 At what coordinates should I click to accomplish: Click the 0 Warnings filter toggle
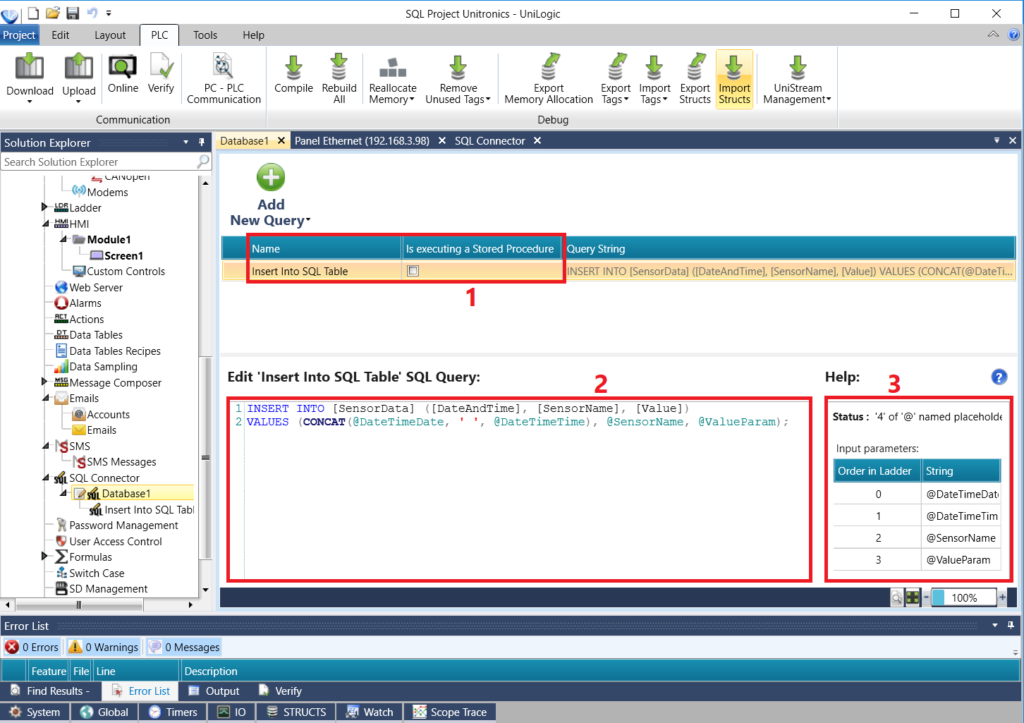click(x=104, y=647)
